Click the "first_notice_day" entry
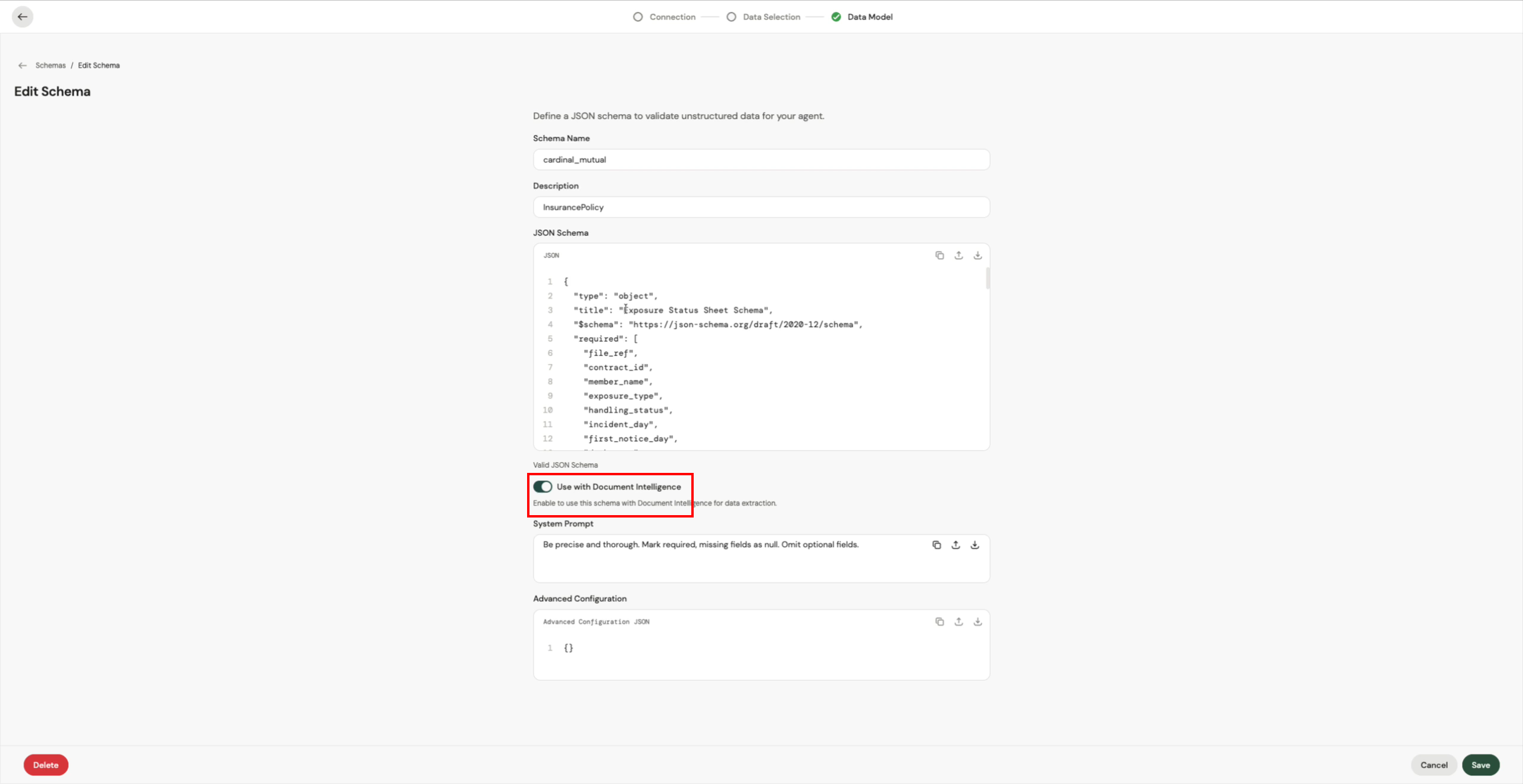The height and width of the screenshot is (784, 1523). coord(631,439)
